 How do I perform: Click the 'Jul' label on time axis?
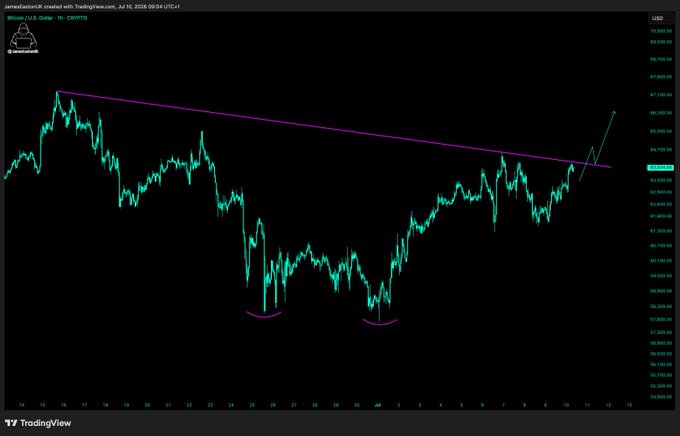[378, 405]
